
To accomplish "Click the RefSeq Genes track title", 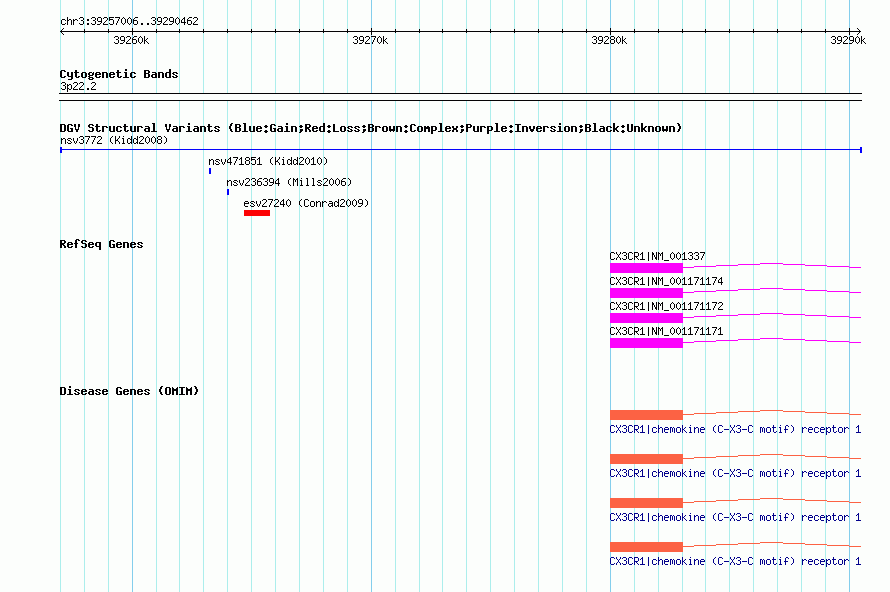I will click(x=101, y=244).
